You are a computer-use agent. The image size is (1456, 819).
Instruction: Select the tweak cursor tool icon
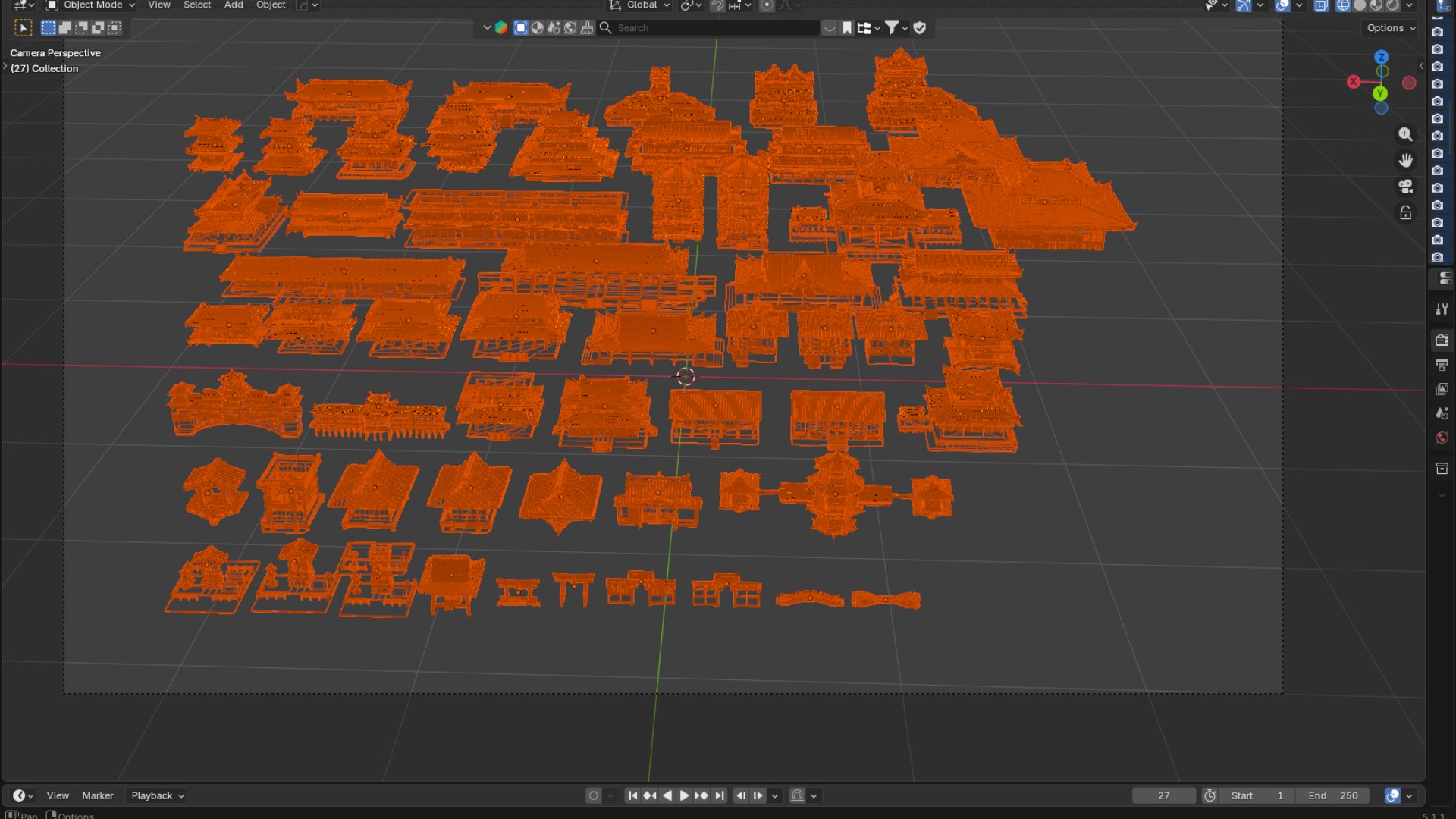(24, 28)
